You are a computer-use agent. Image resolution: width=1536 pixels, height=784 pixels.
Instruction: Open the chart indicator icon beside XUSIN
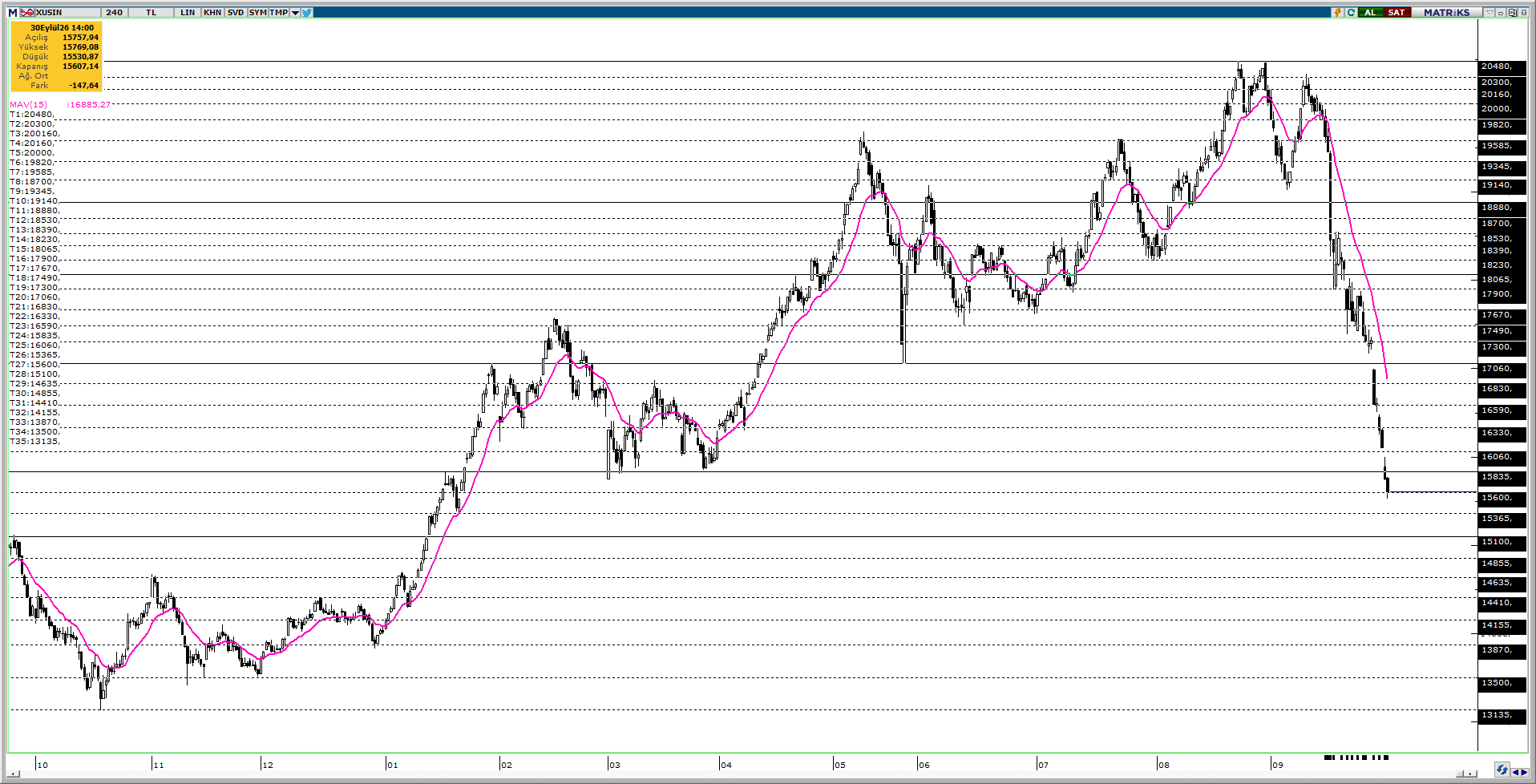27,13
